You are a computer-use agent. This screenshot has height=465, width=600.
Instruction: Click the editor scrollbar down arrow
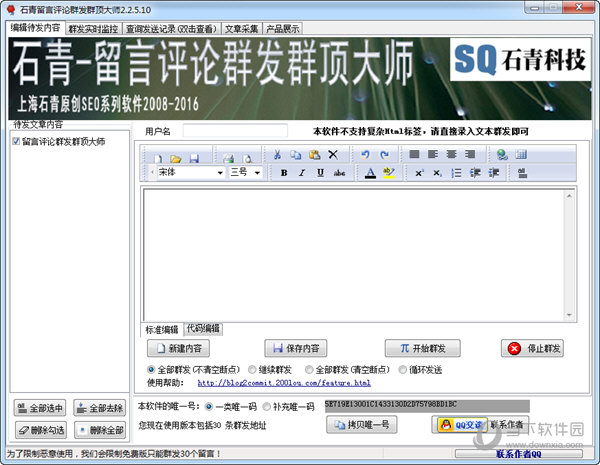(569, 315)
